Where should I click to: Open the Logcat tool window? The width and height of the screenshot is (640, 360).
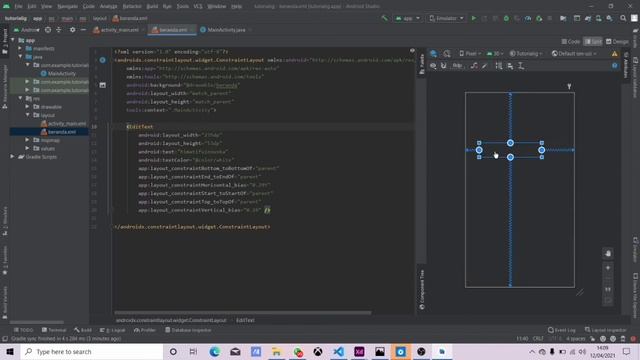click(114, 330)
